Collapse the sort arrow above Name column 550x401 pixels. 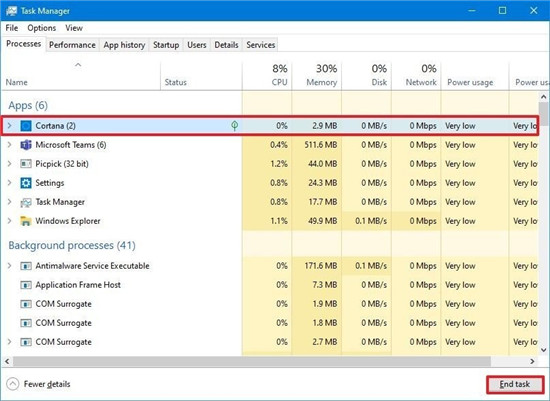[x=78, y=65]
